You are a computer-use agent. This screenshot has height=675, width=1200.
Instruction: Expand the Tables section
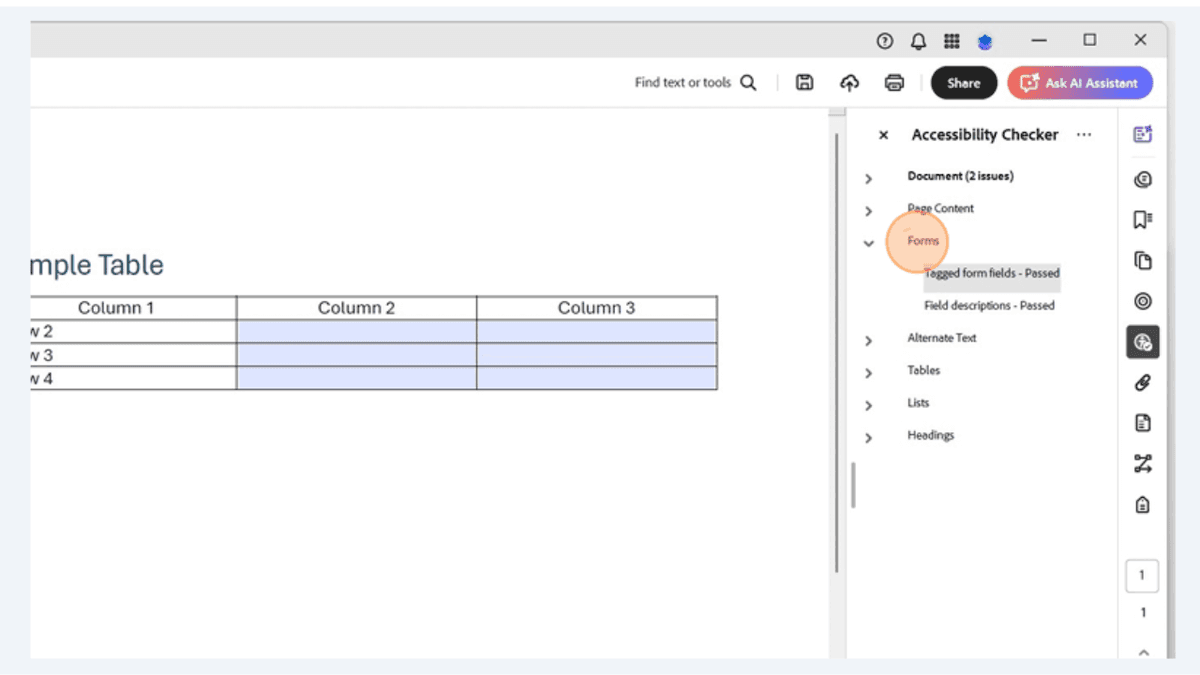(868, 372)
